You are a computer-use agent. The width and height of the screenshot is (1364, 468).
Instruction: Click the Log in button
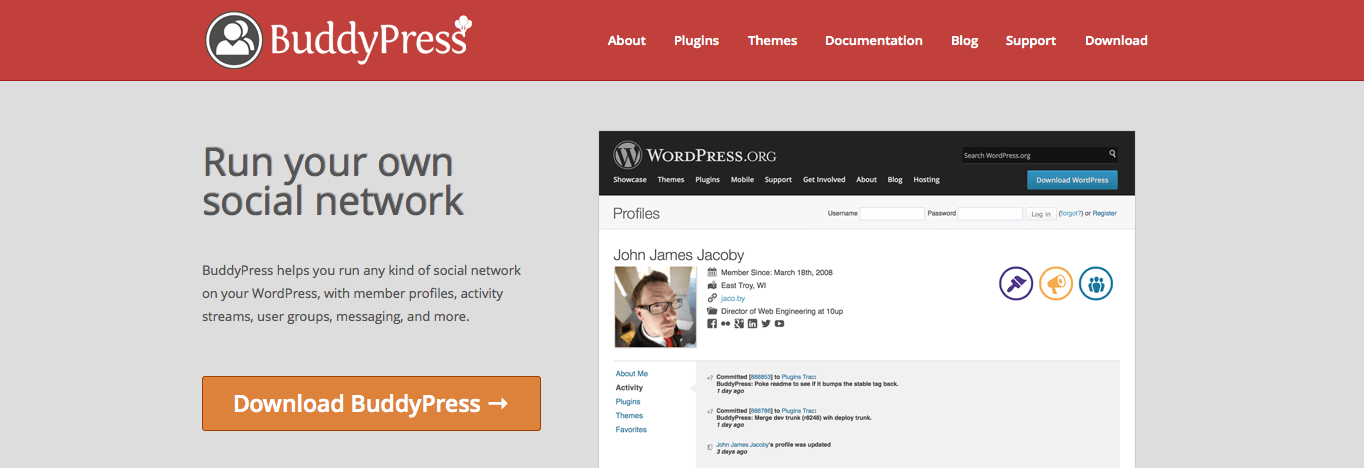(1041, 213)
